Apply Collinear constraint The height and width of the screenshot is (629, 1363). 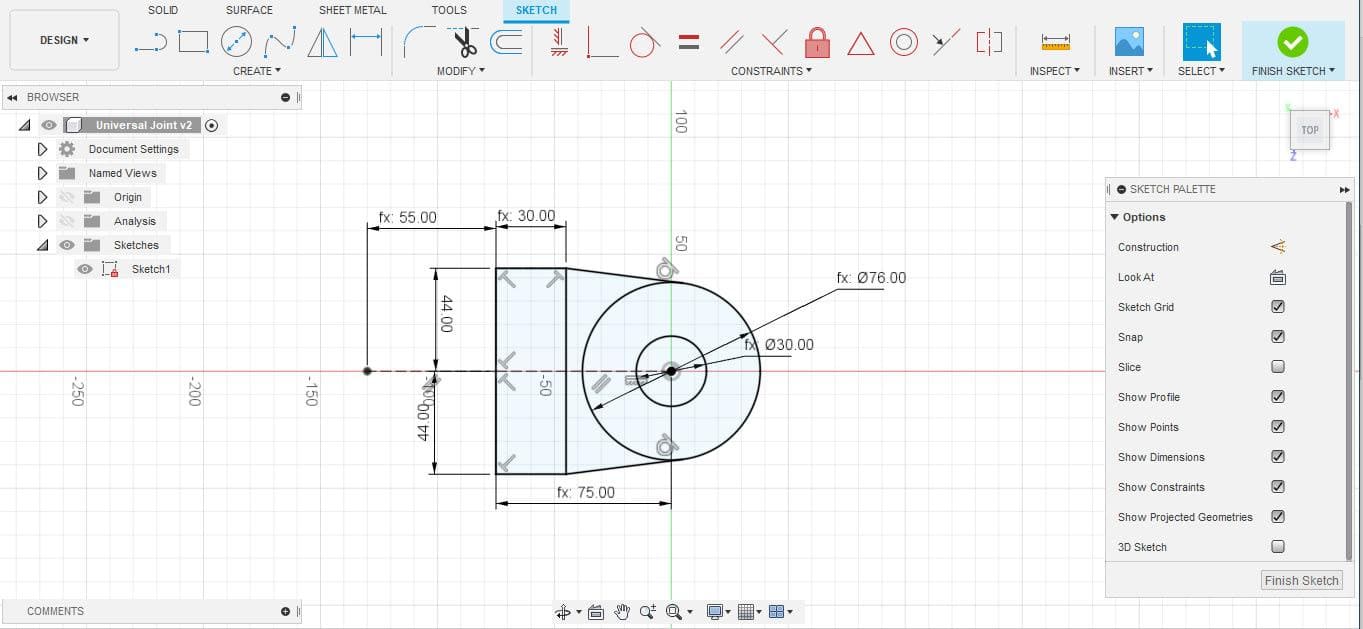(946, 42)
